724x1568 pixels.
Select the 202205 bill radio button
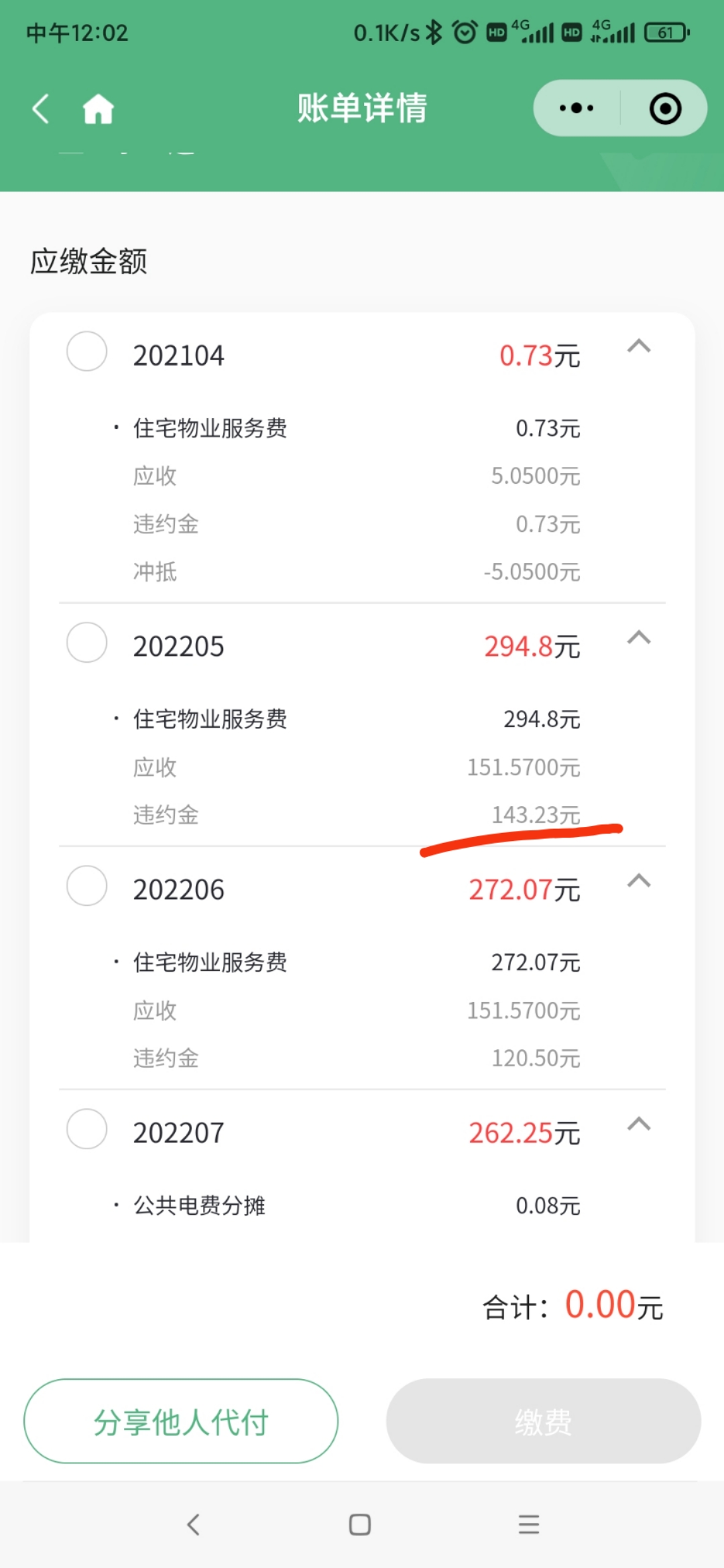pyautogui.click(x=87, y=643)
